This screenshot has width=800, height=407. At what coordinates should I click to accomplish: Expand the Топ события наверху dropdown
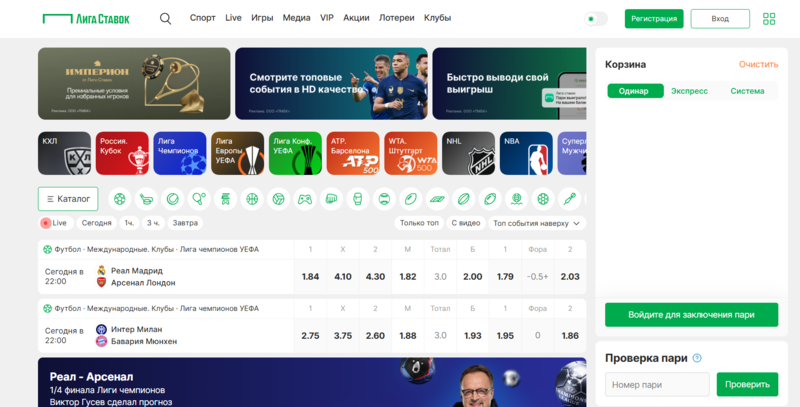coord(537,223)
